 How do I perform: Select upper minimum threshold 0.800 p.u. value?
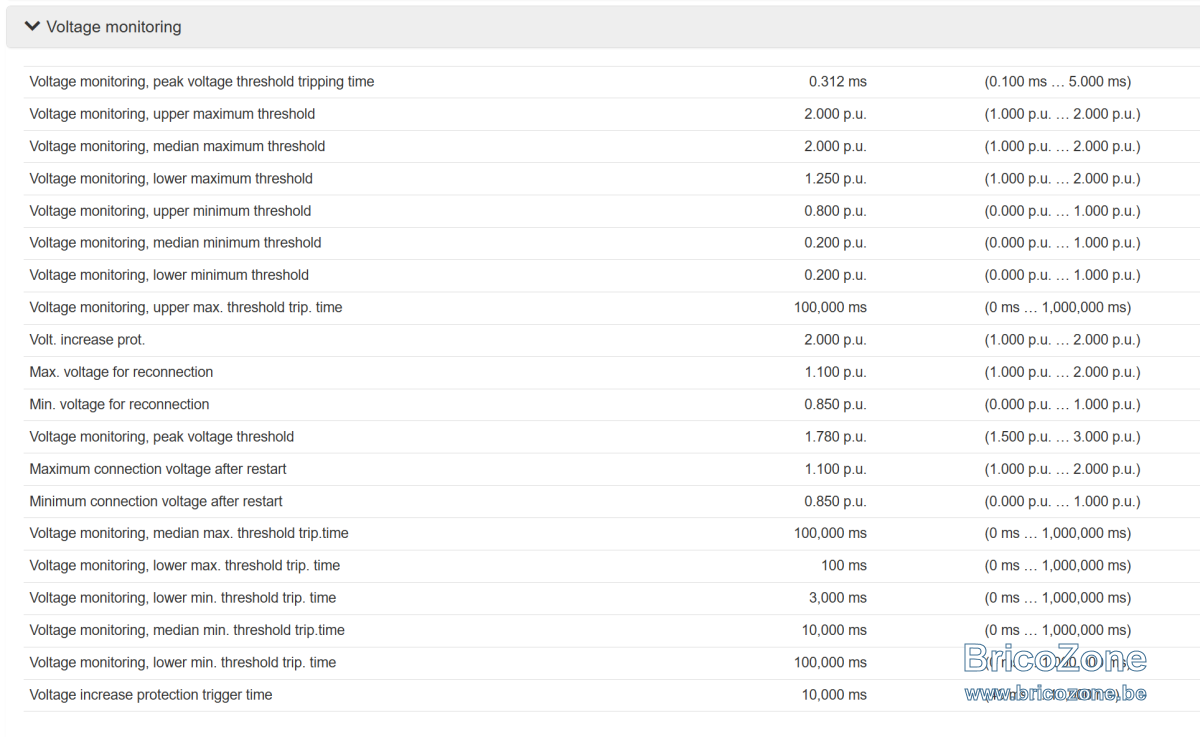(835, 211)
